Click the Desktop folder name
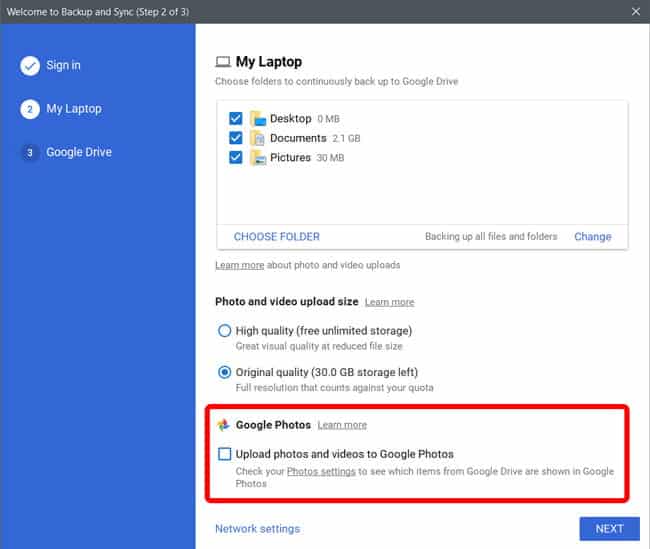Screen dimensions: 650x549 (291, 119)
